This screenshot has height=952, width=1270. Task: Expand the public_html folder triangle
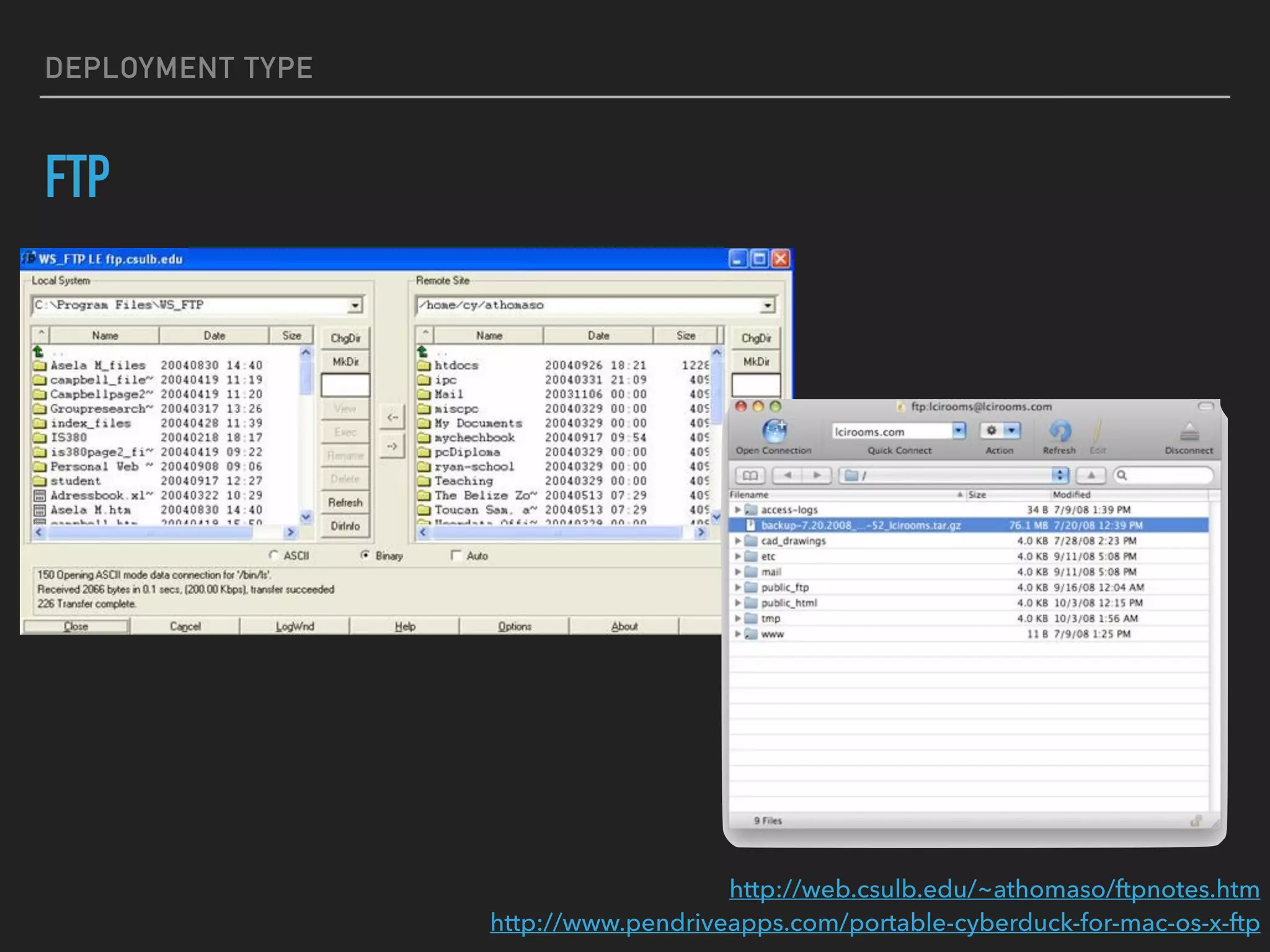pyautogui.click(x=737, y=602)
